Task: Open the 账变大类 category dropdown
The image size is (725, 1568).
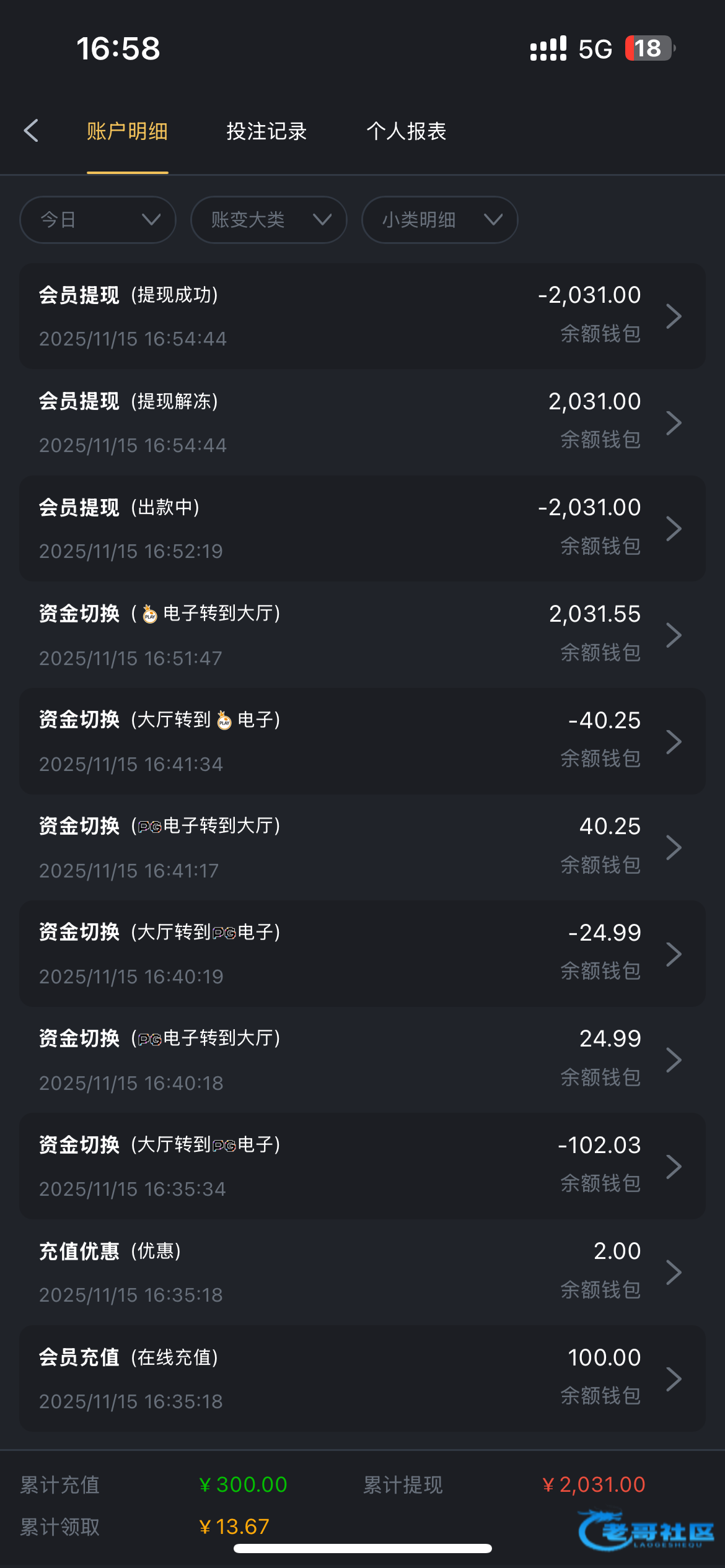Action: click(268, 220)
